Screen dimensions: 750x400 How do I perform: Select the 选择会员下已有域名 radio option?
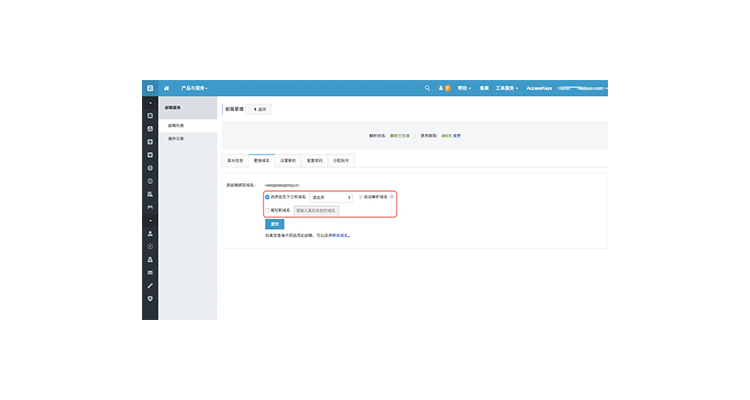click(x=267, y=197)
